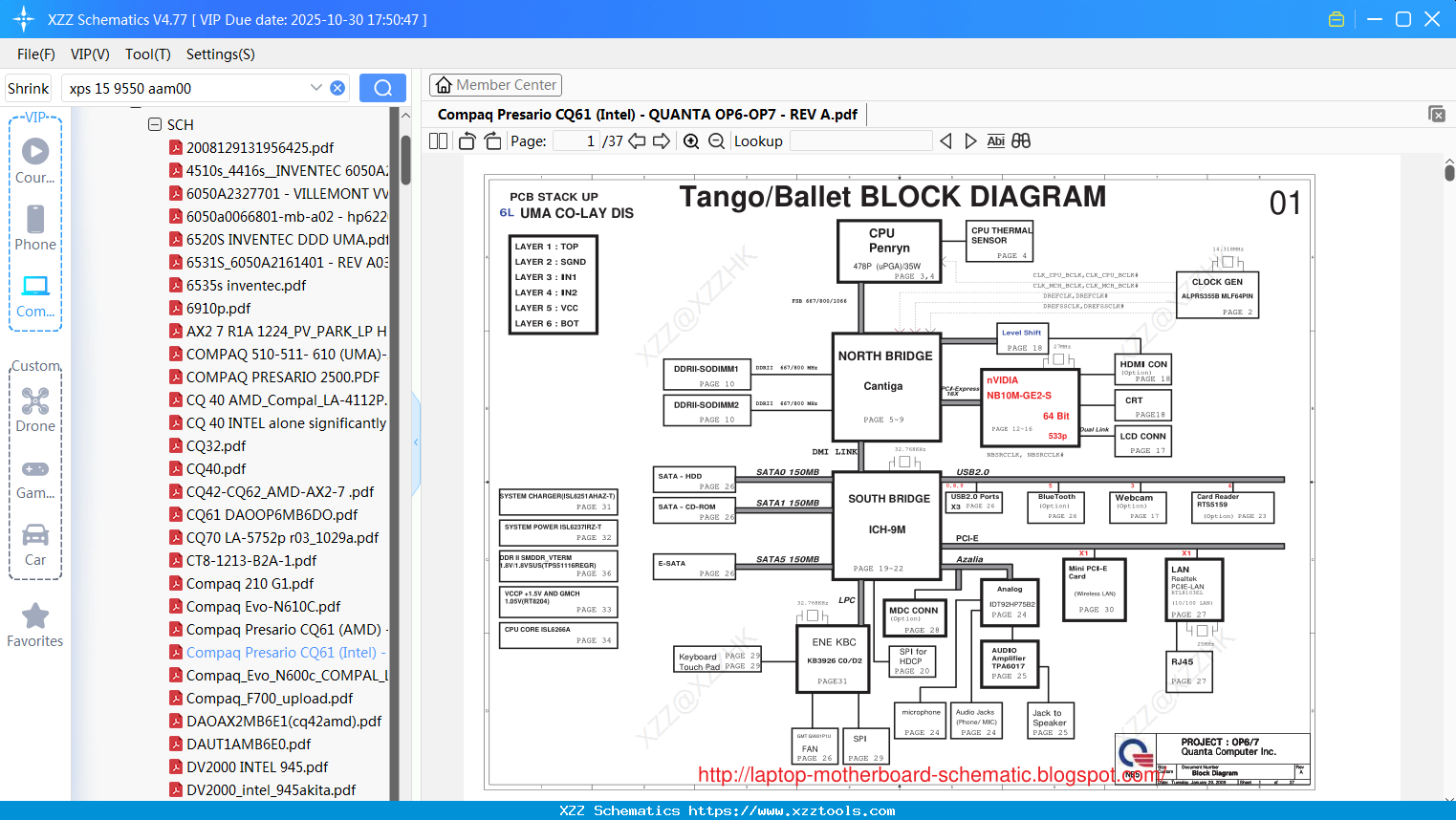Clear the search box with X icon

pos(337,88)
